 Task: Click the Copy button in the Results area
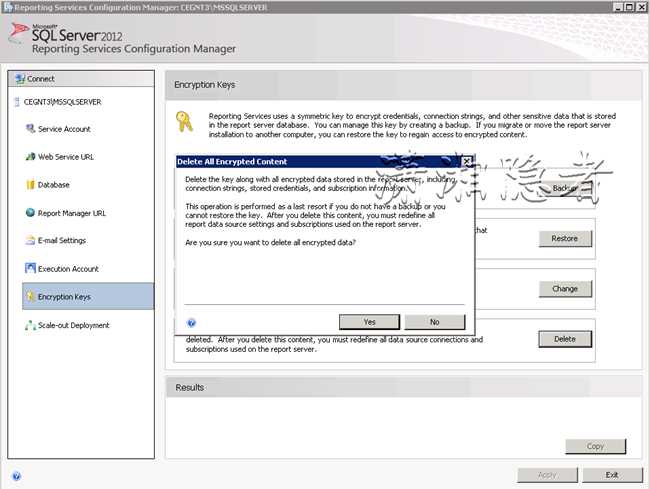click(x=595, y=446)
